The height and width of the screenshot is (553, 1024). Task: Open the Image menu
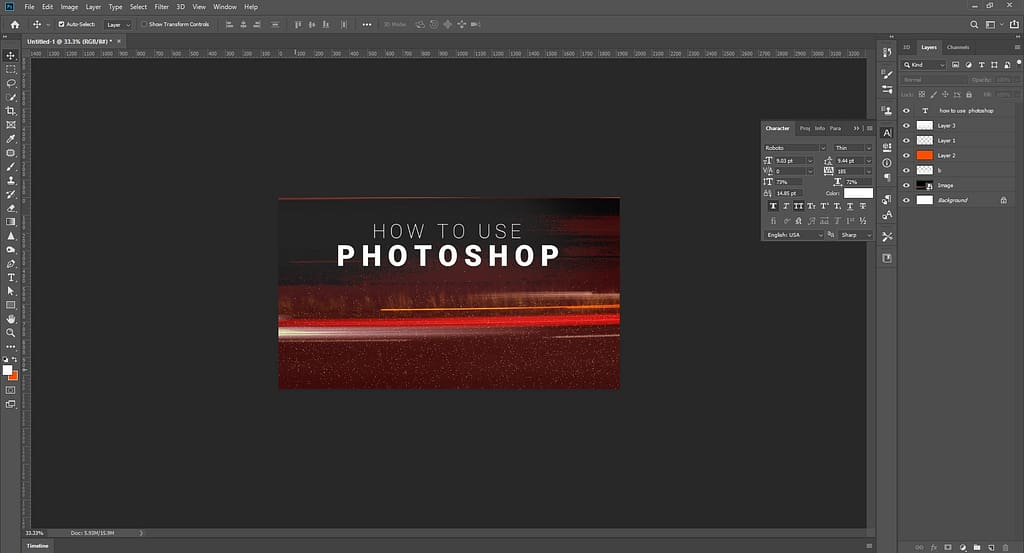click(x=69, y=7)
